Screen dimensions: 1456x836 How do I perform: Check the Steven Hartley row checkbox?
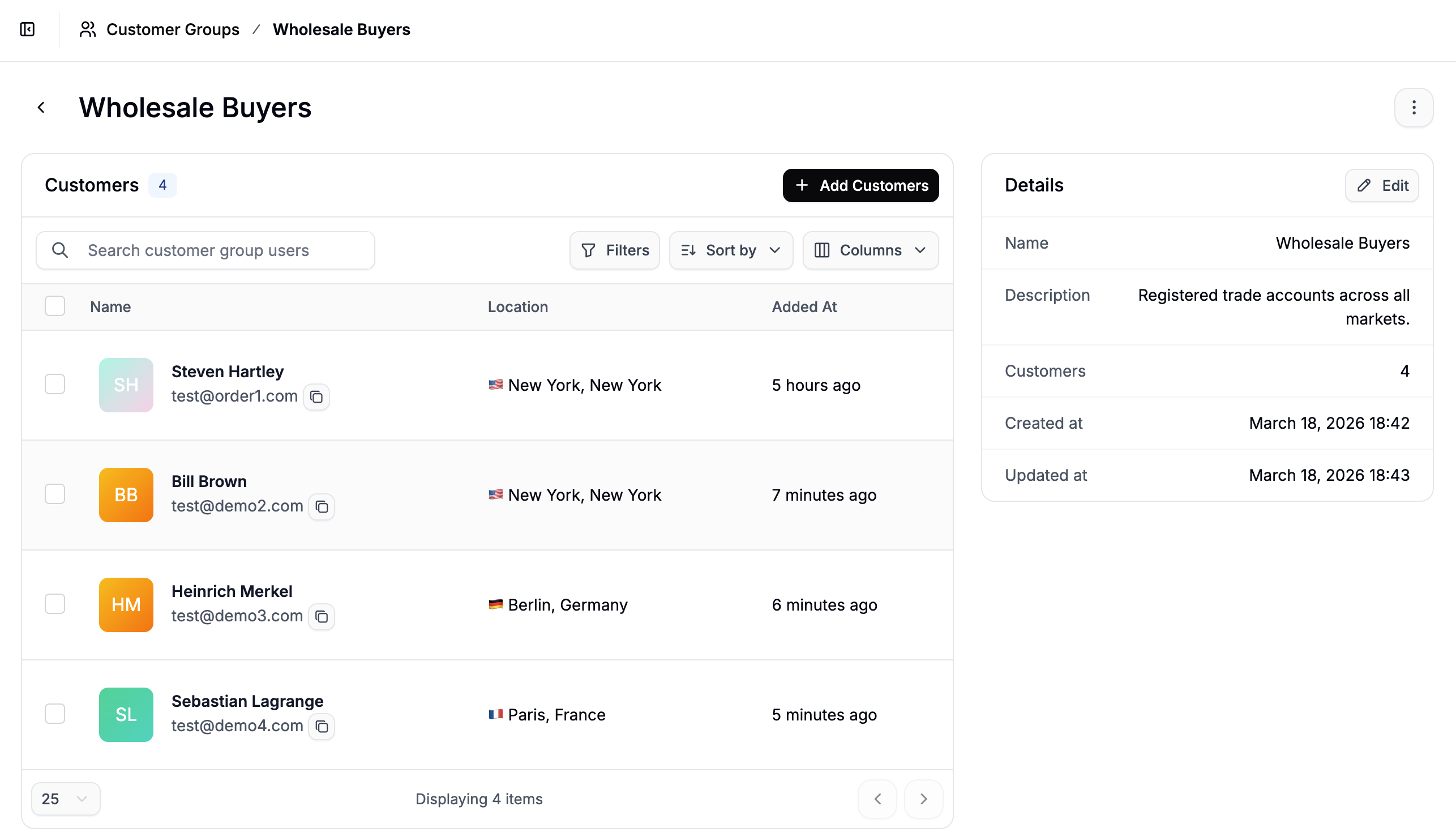(54, 384)
